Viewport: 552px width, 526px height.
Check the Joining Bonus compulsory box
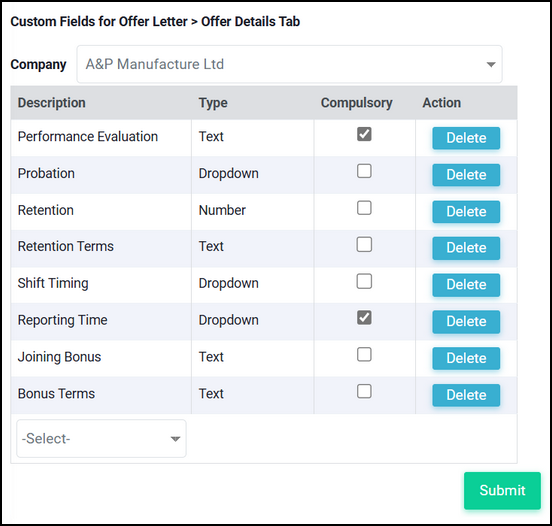coord(364,355)
